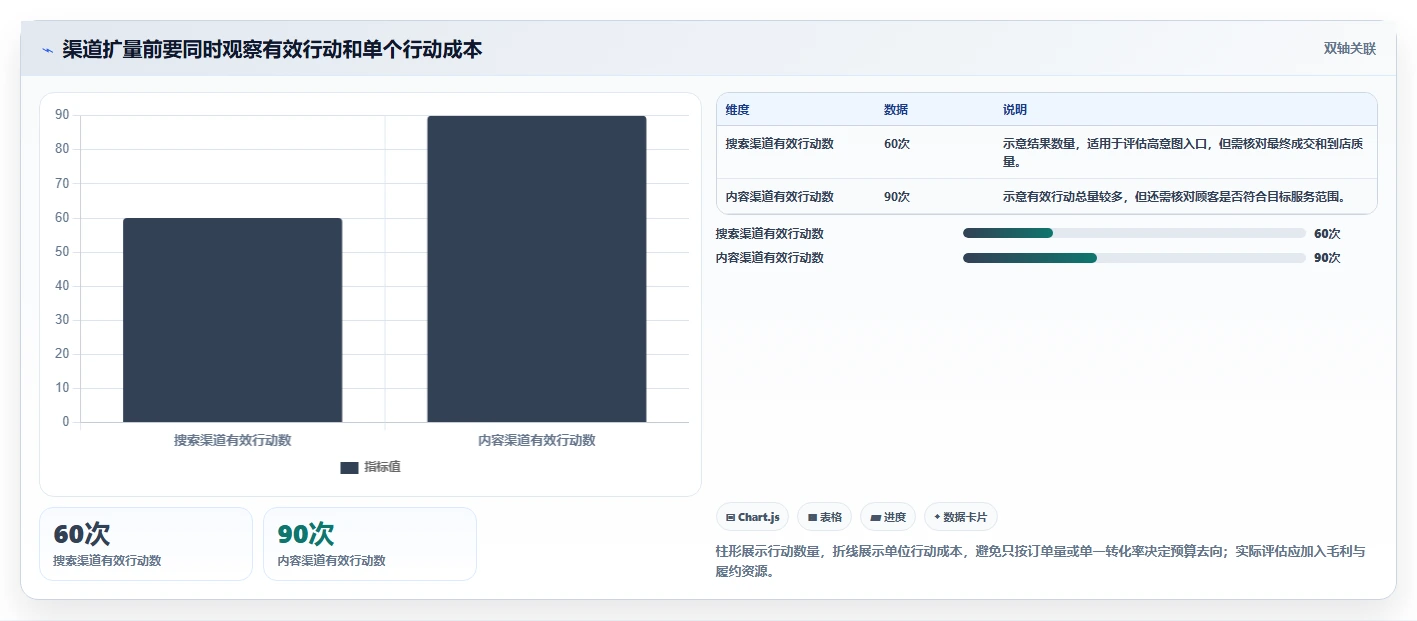Image resolution: width=1417 pixels, height=621 pixels.
Task: Click the 内容渠道有效行动数 progress label
Action: 770,258
